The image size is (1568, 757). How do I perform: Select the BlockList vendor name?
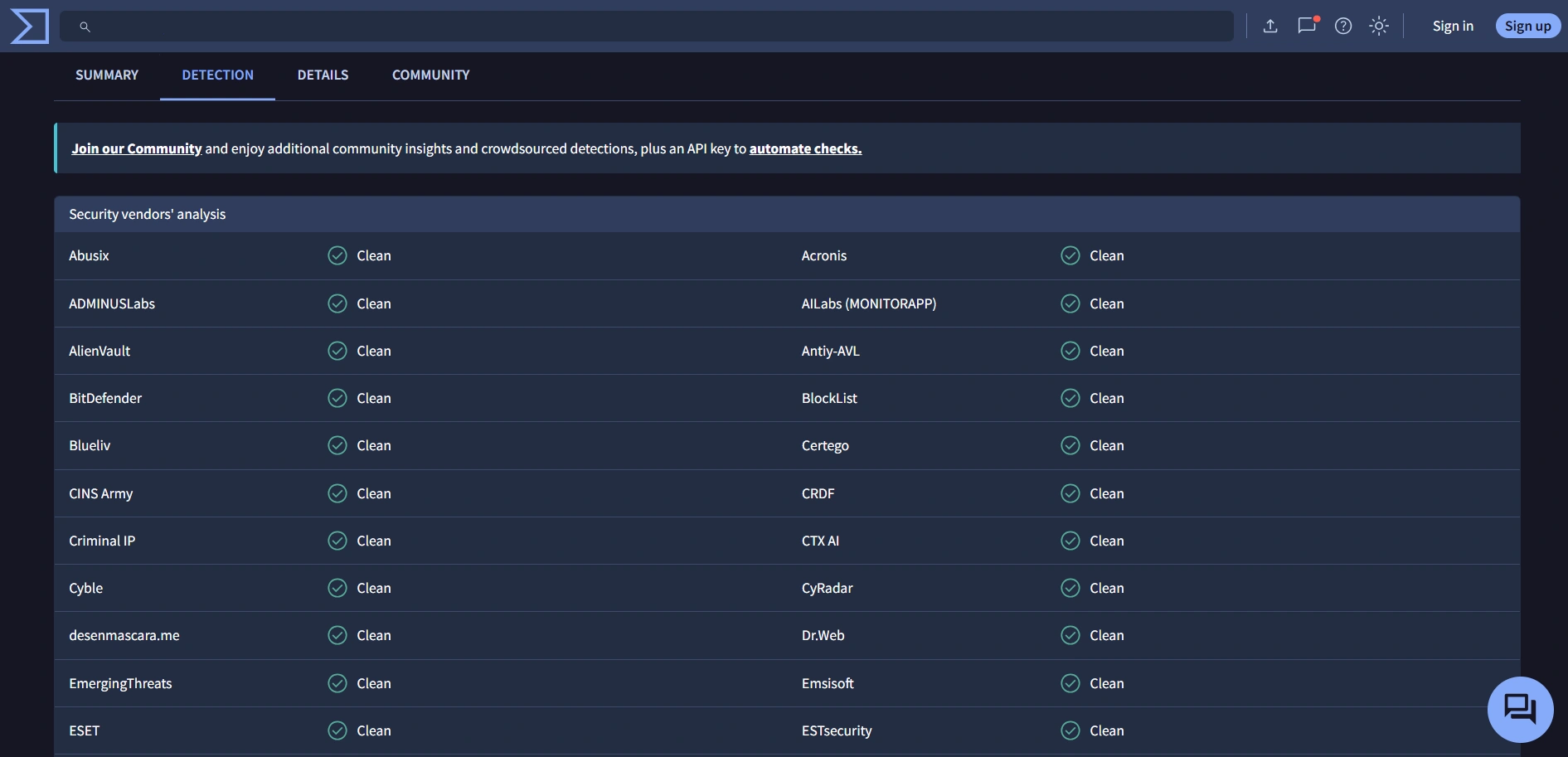coord(829,398)
